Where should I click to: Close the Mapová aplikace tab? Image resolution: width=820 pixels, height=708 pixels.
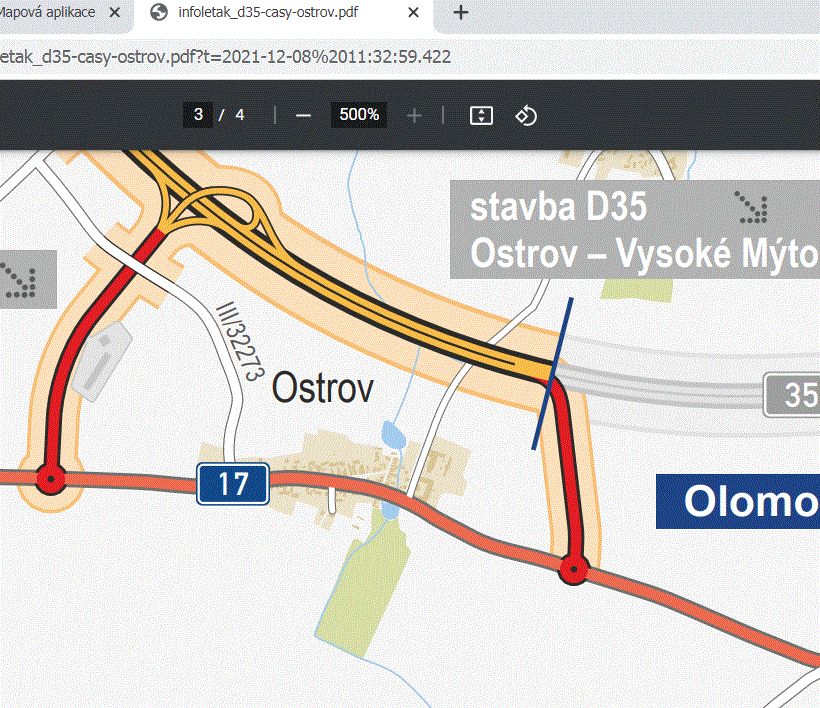tap(112, 13)
